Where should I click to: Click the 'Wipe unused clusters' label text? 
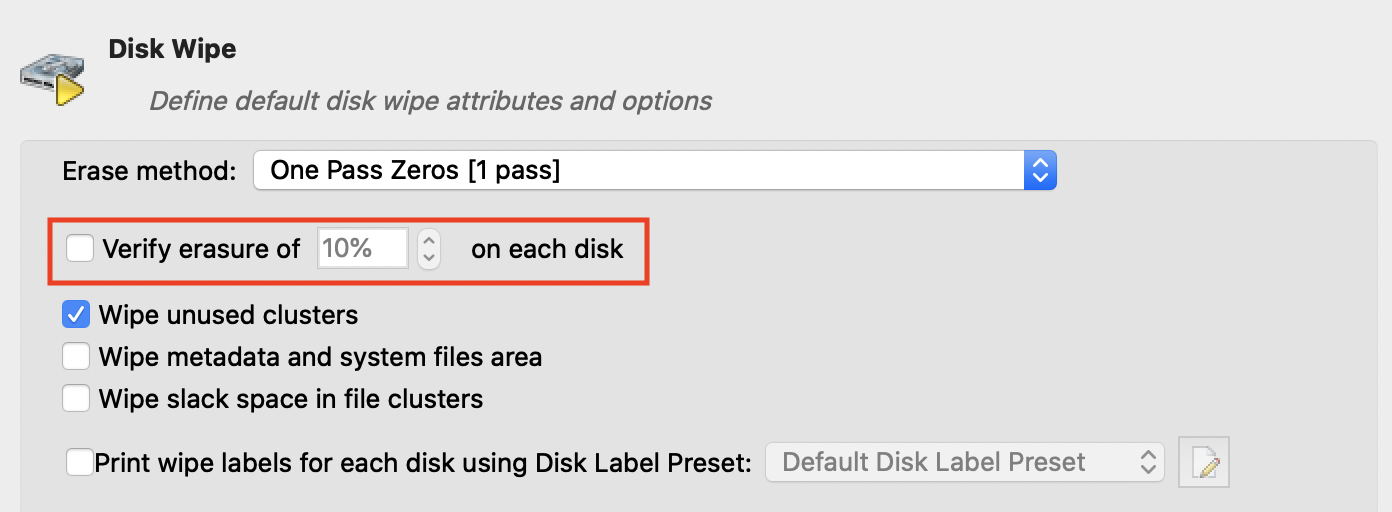tap(228, 315)
